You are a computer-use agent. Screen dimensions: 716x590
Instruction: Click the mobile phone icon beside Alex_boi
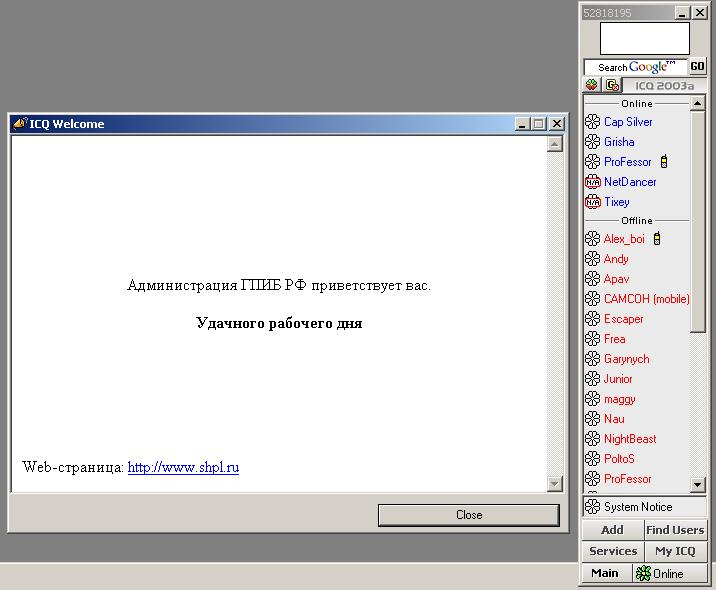(657, 239)
